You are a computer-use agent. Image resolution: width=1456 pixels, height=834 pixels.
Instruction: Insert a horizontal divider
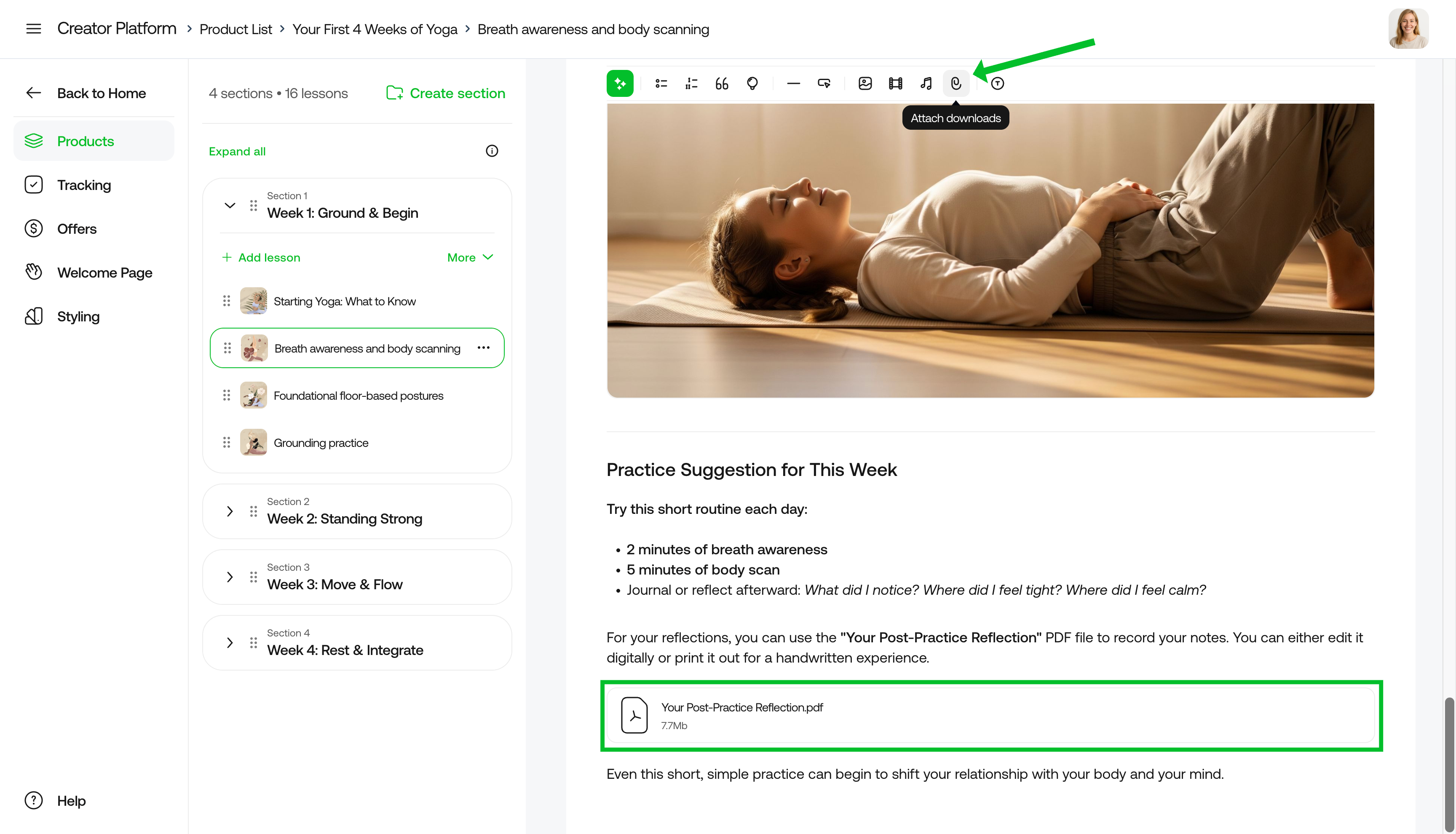point(793,83)
